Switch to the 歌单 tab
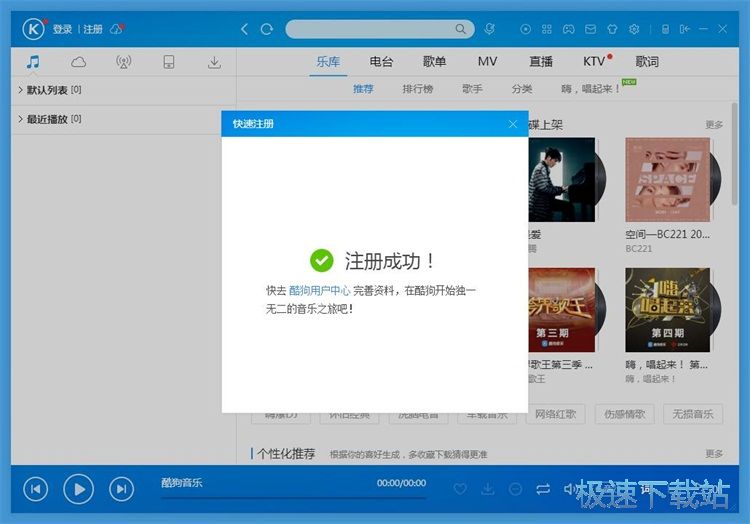This screenshot has width=750, height=524. 434,62
